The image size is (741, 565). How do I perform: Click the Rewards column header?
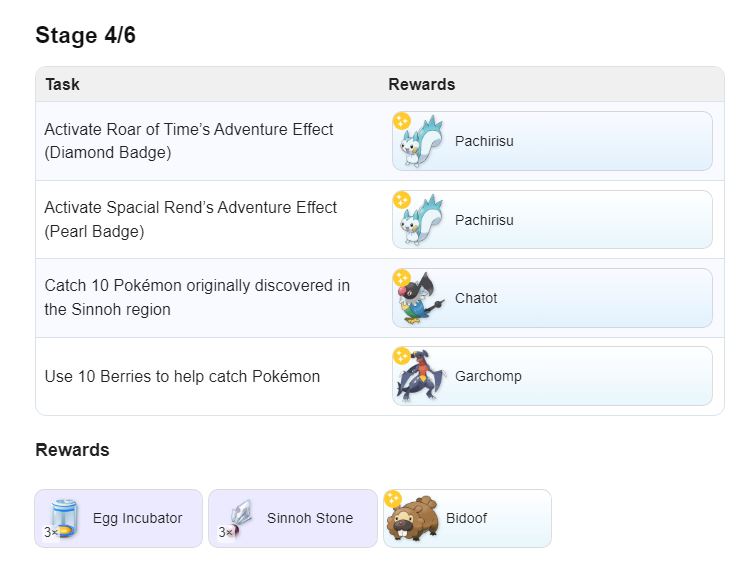(421, 84)
